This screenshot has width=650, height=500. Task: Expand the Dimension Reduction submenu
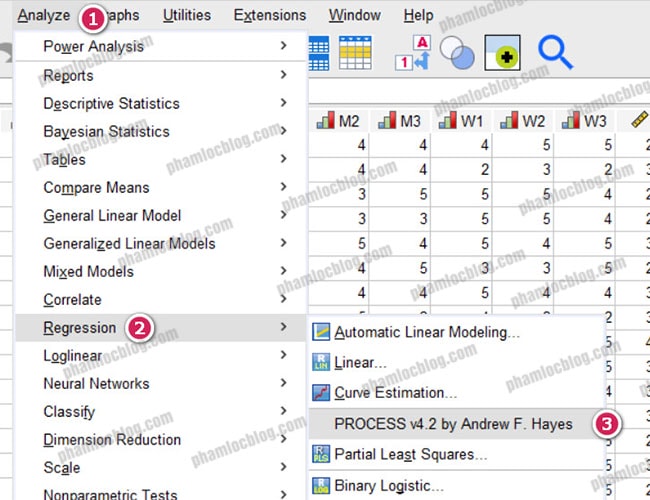112,439
